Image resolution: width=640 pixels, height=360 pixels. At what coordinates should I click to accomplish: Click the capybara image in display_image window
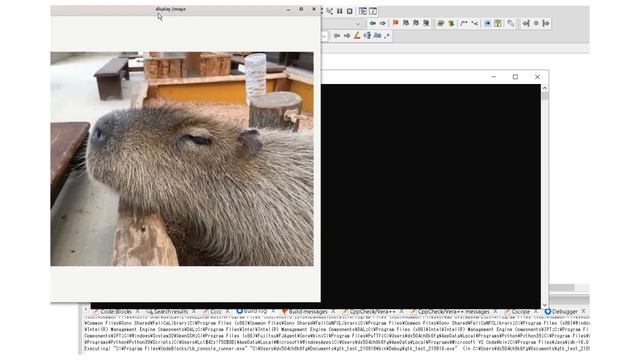(x=182, y=159)
